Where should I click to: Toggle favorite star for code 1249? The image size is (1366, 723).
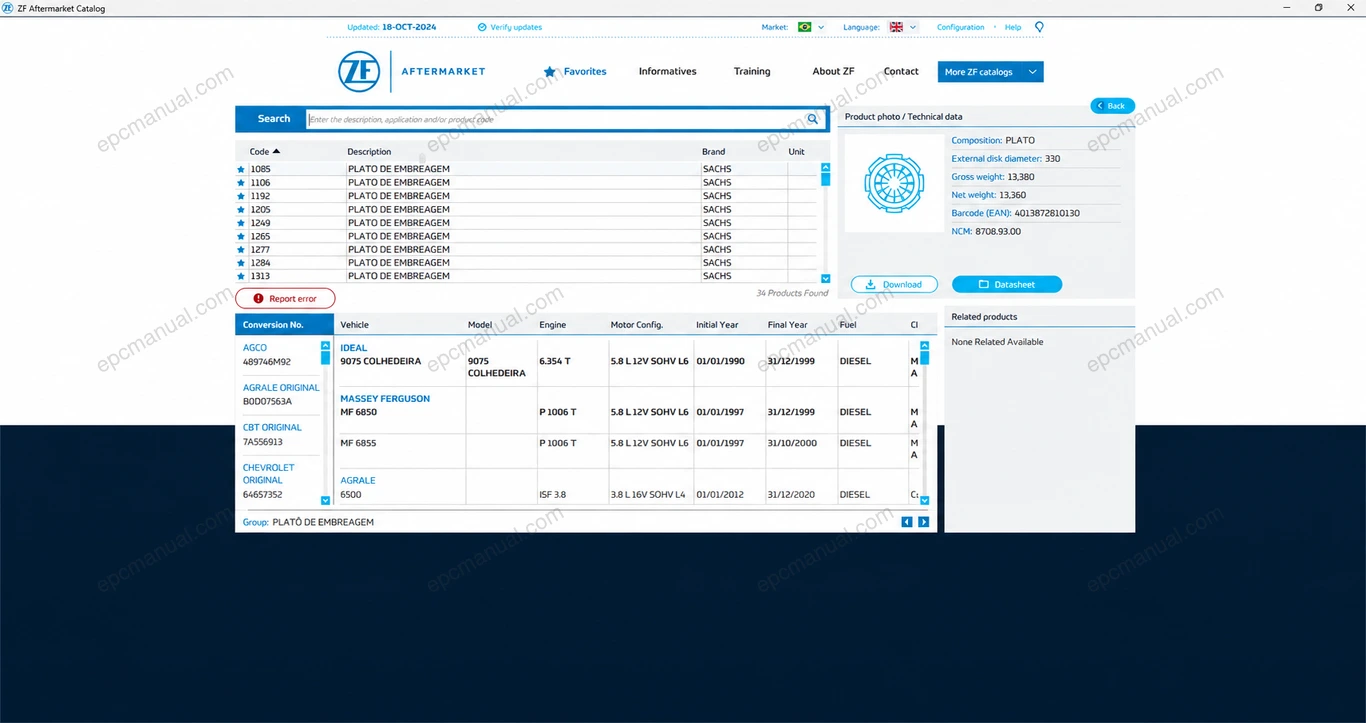click(241, 223)
